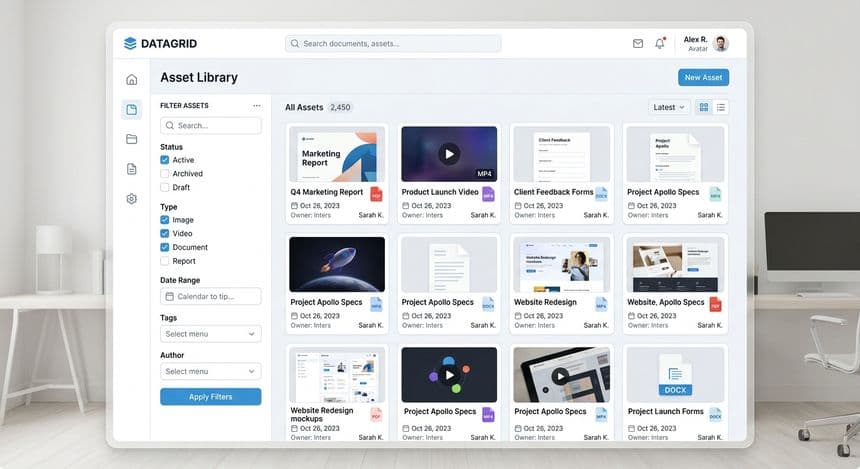
Task: Click MP4 badge on Product Launch Video
Action: (488, 194)
